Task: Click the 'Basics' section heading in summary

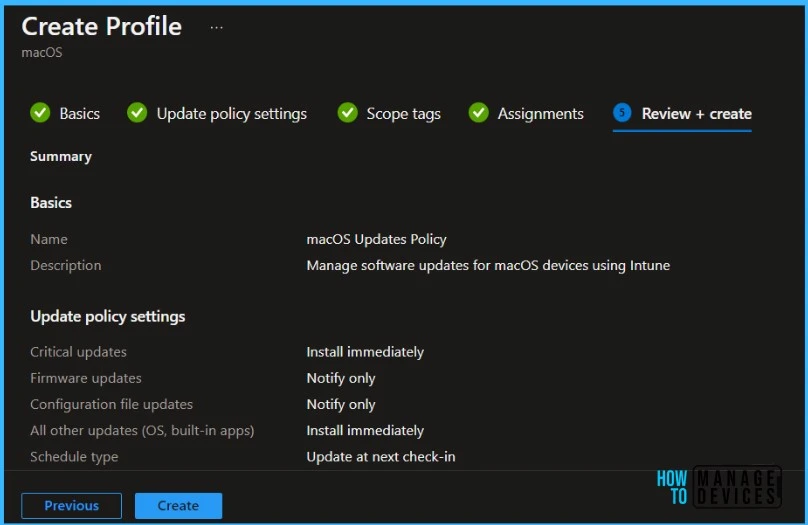Action: tap(51, 202)
